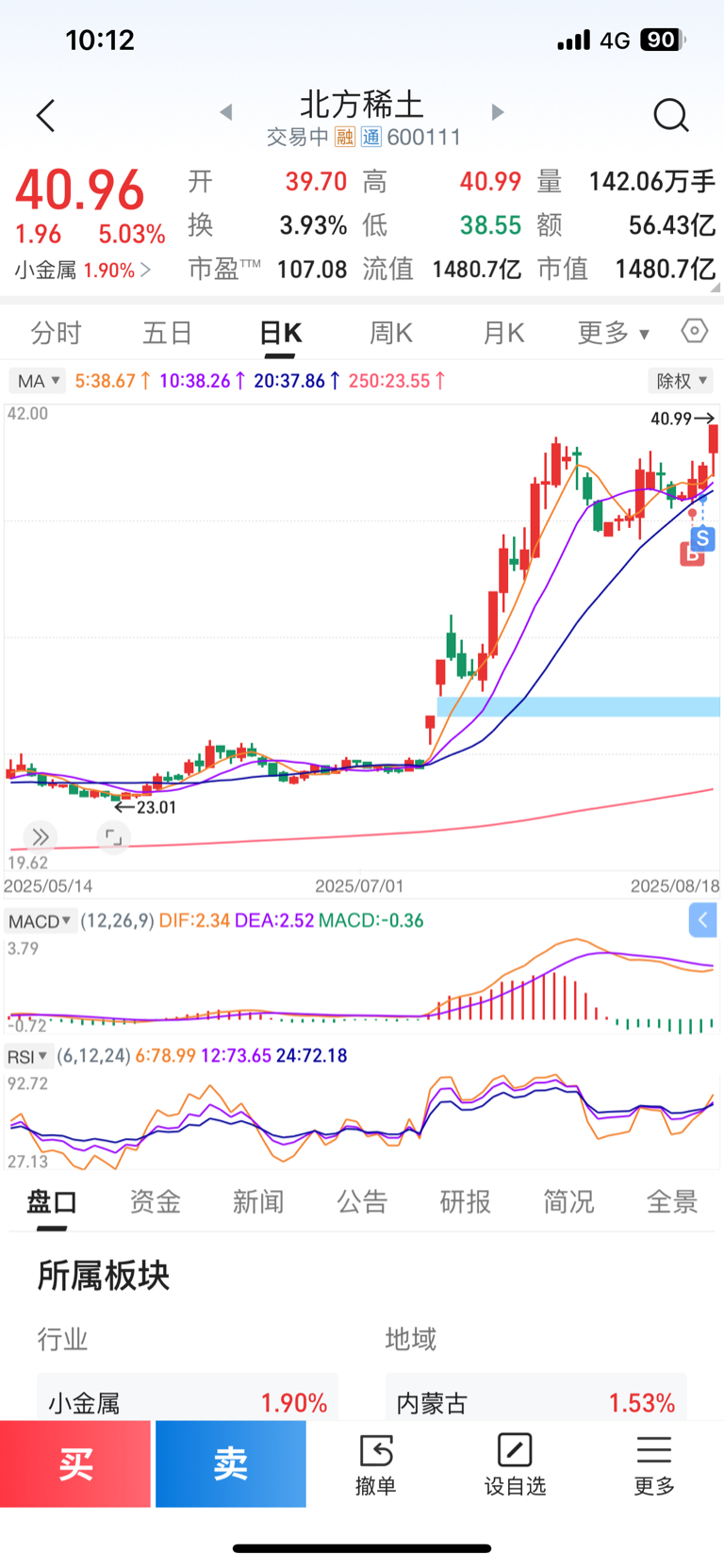The height and width of the screenshot is (1568, 724).
Task: Tap the DIF:2.34 value
Action: coord(194,921)
